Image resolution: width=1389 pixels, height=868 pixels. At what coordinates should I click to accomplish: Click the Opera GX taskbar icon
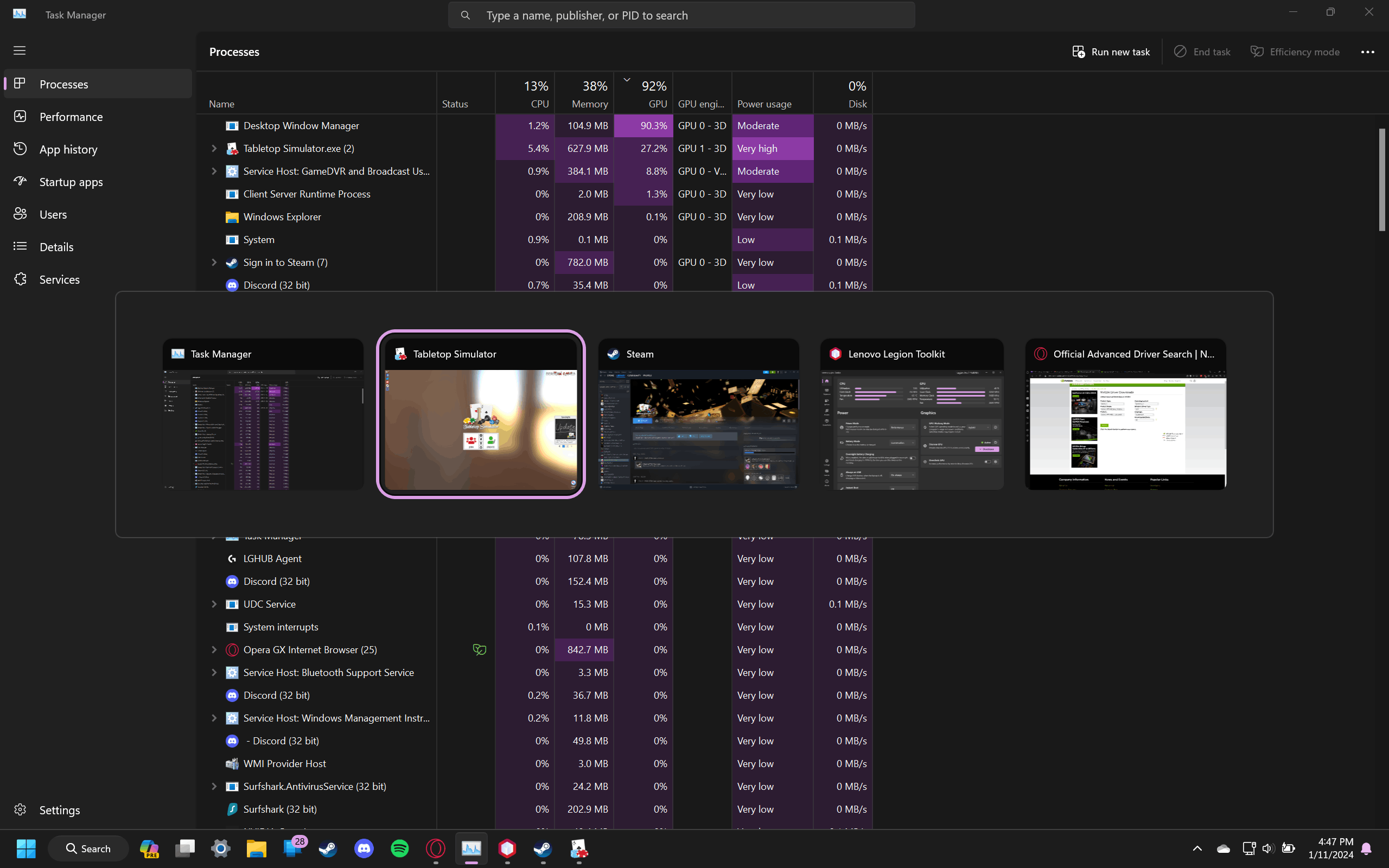click(436, 848)
